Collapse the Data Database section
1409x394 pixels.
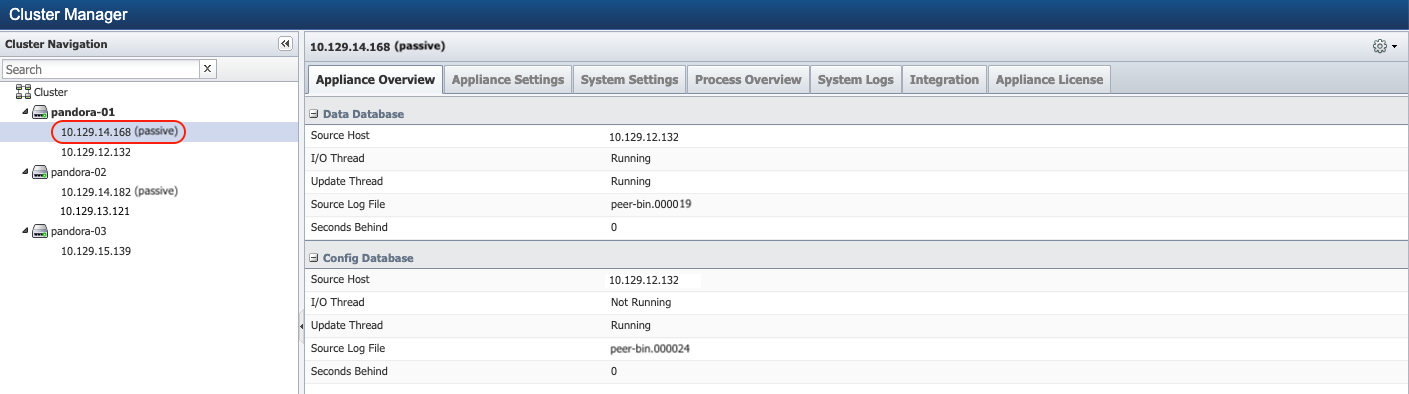point(314,114)
